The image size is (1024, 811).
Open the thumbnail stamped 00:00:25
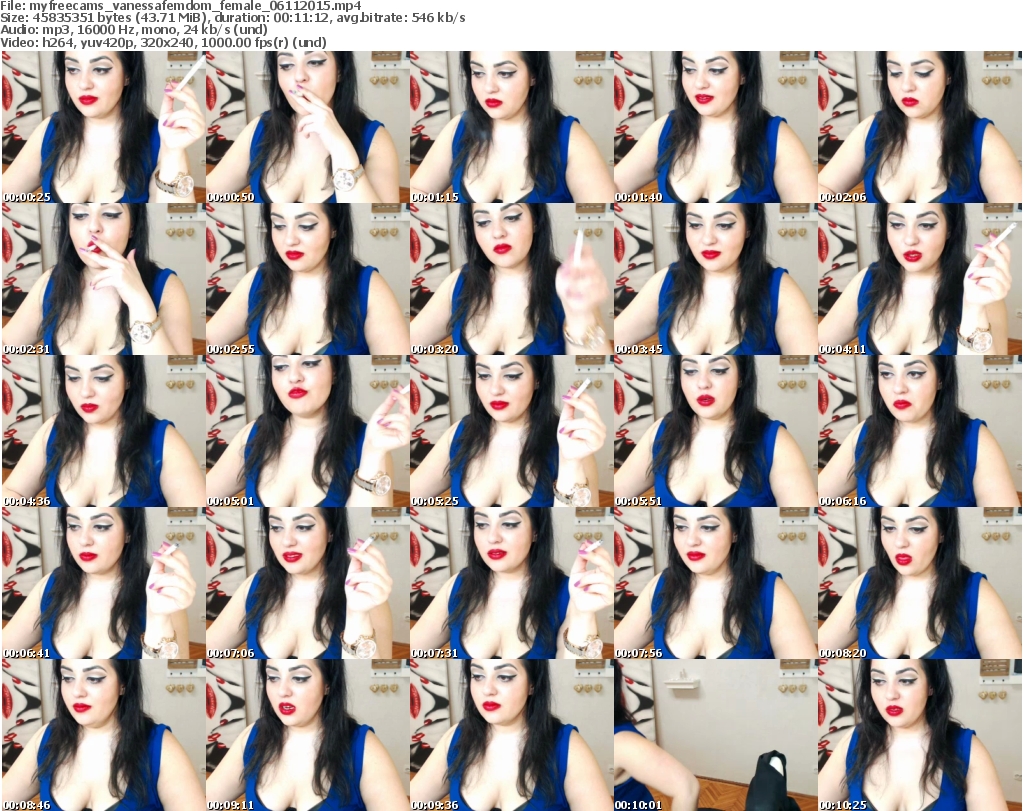pos(103,127)
